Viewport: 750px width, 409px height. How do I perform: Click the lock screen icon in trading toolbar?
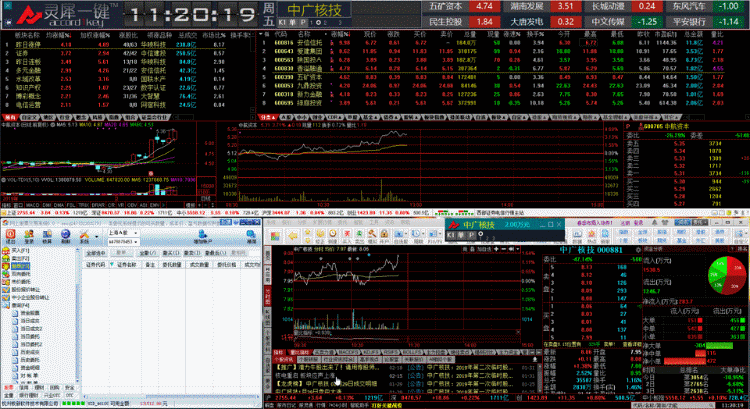[x=47, y=234]
